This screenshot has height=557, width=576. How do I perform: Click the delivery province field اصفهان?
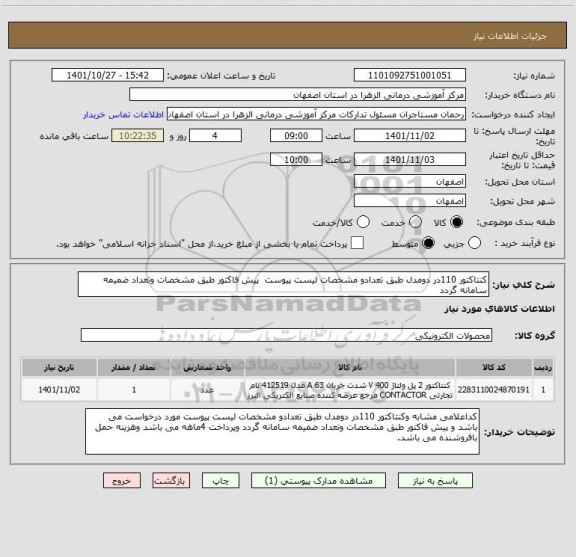point(410,182)
